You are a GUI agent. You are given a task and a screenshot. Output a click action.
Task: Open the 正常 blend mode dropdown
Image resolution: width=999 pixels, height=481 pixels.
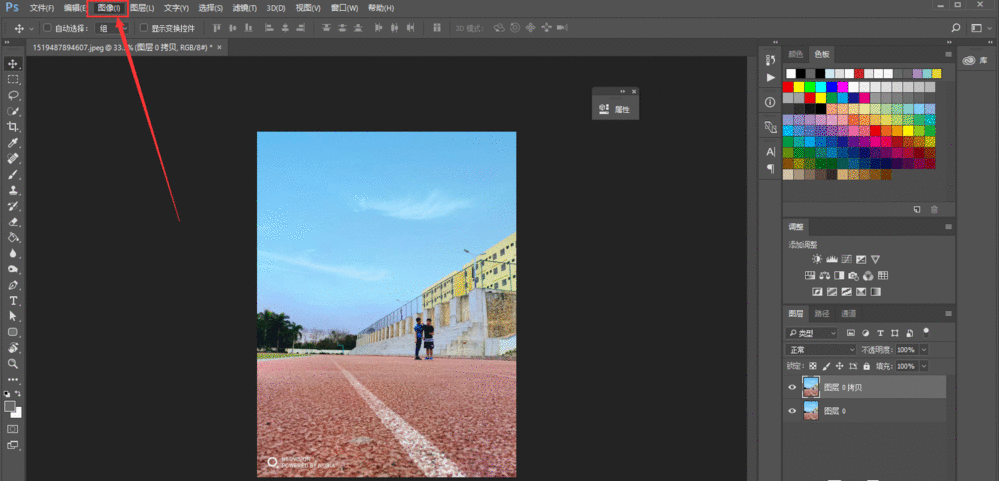click(x=820, y=350)
